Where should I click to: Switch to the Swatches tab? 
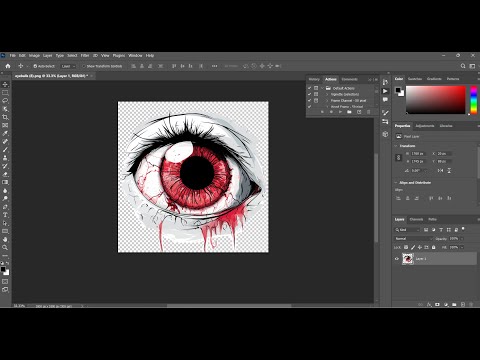(415, 79)
